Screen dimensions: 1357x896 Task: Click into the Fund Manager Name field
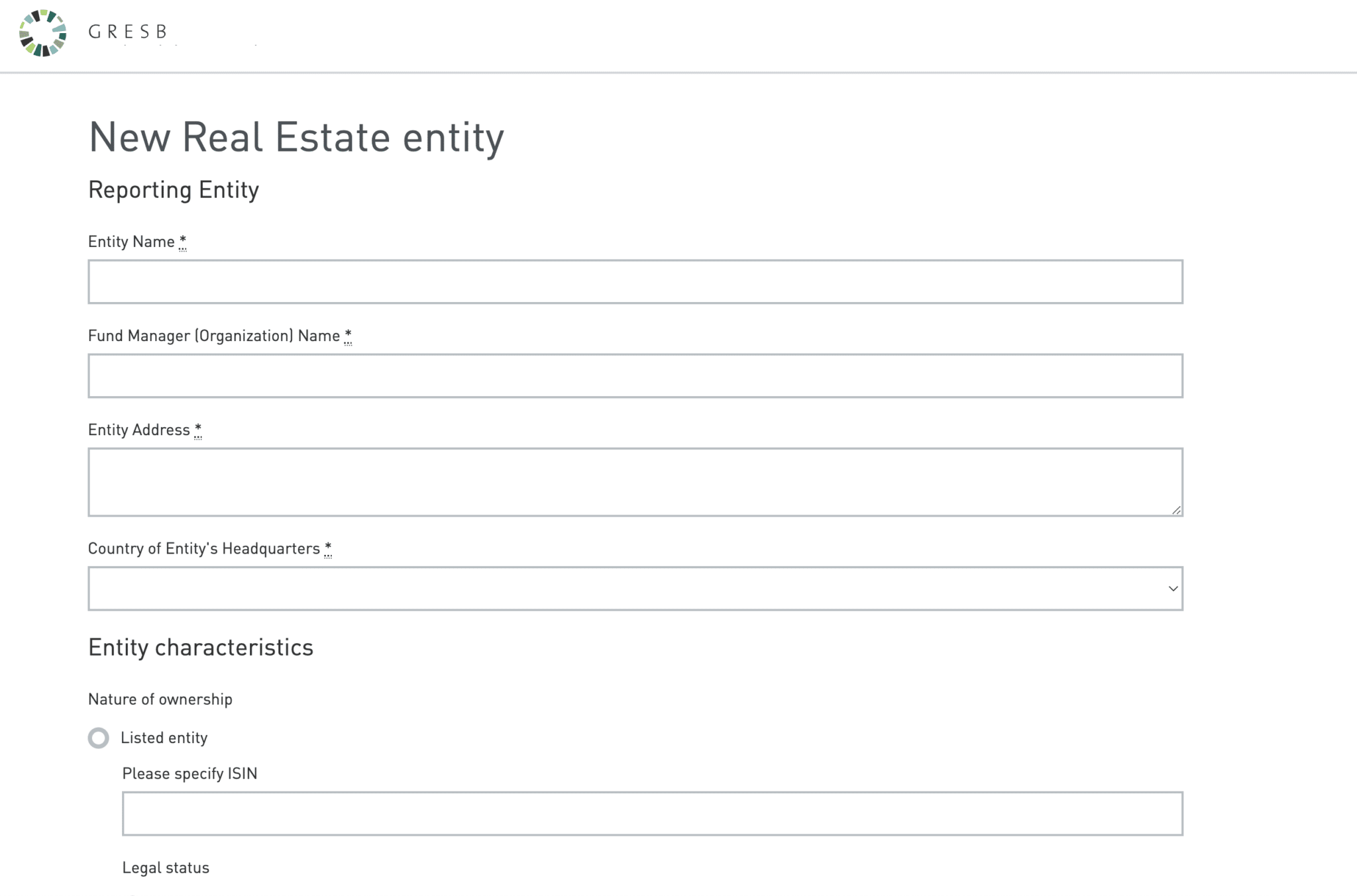click(635, 375)
